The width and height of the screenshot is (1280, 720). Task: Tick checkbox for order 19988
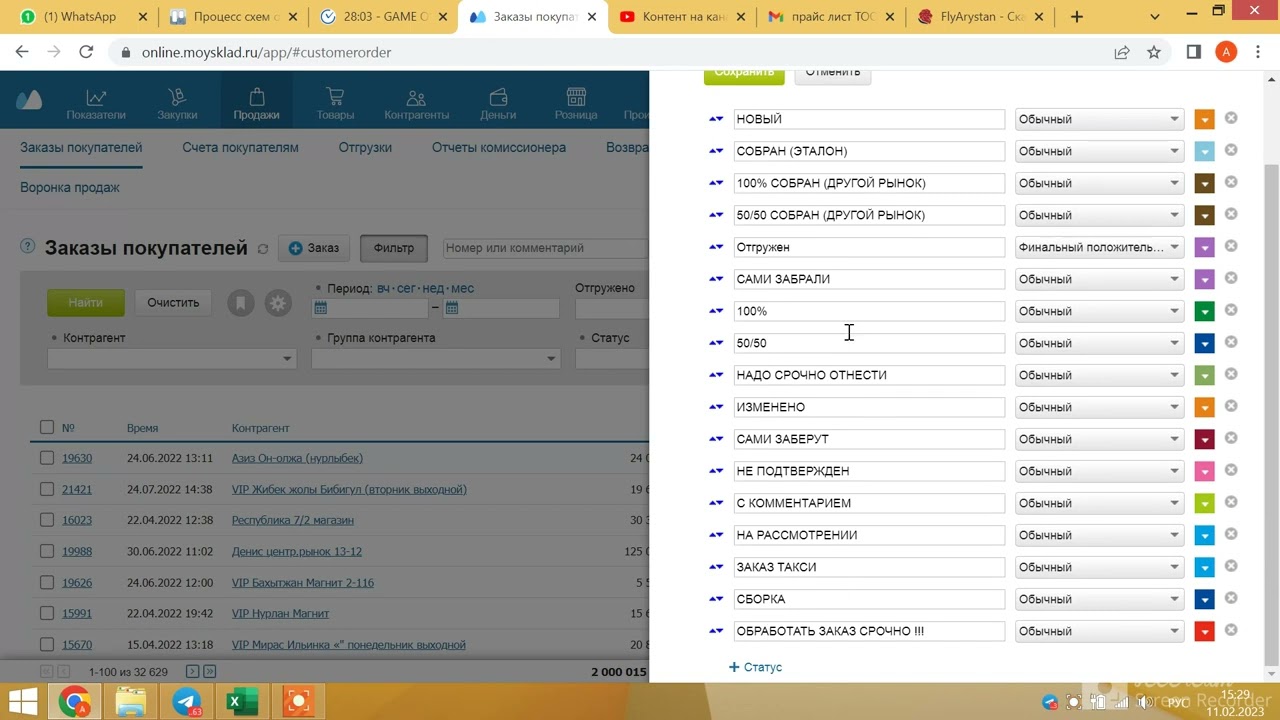tap(47, 551)
